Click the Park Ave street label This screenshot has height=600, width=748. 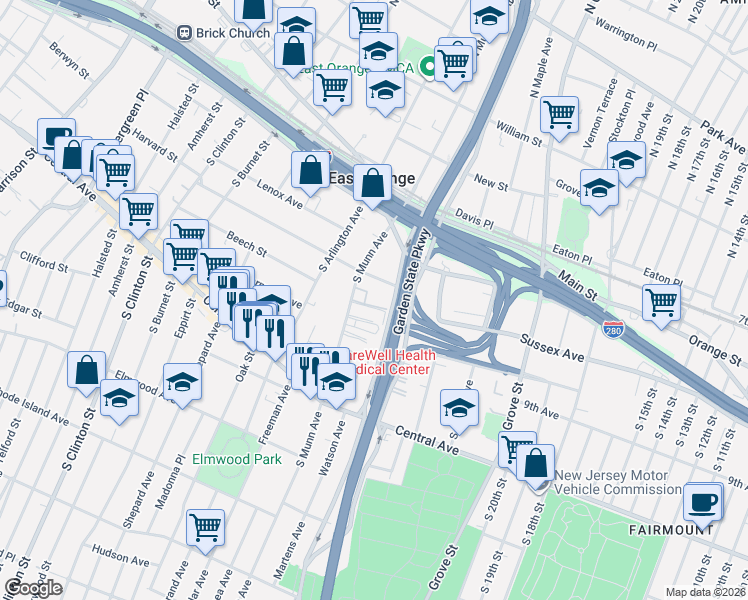(722, 138)
